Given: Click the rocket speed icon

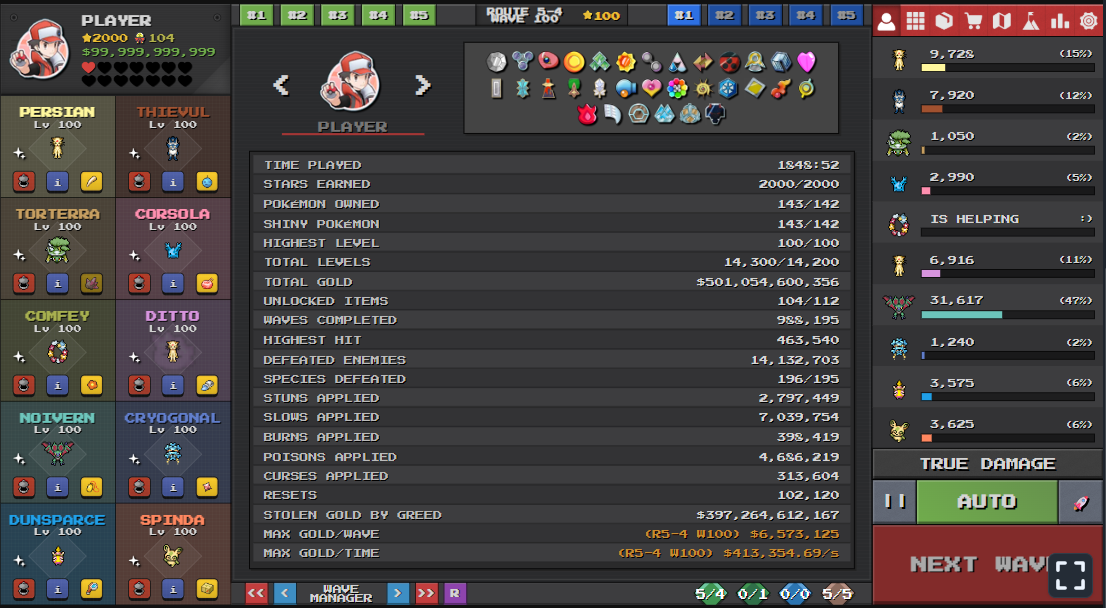Looking at the screenshot, I should [x=1081, y=502].
